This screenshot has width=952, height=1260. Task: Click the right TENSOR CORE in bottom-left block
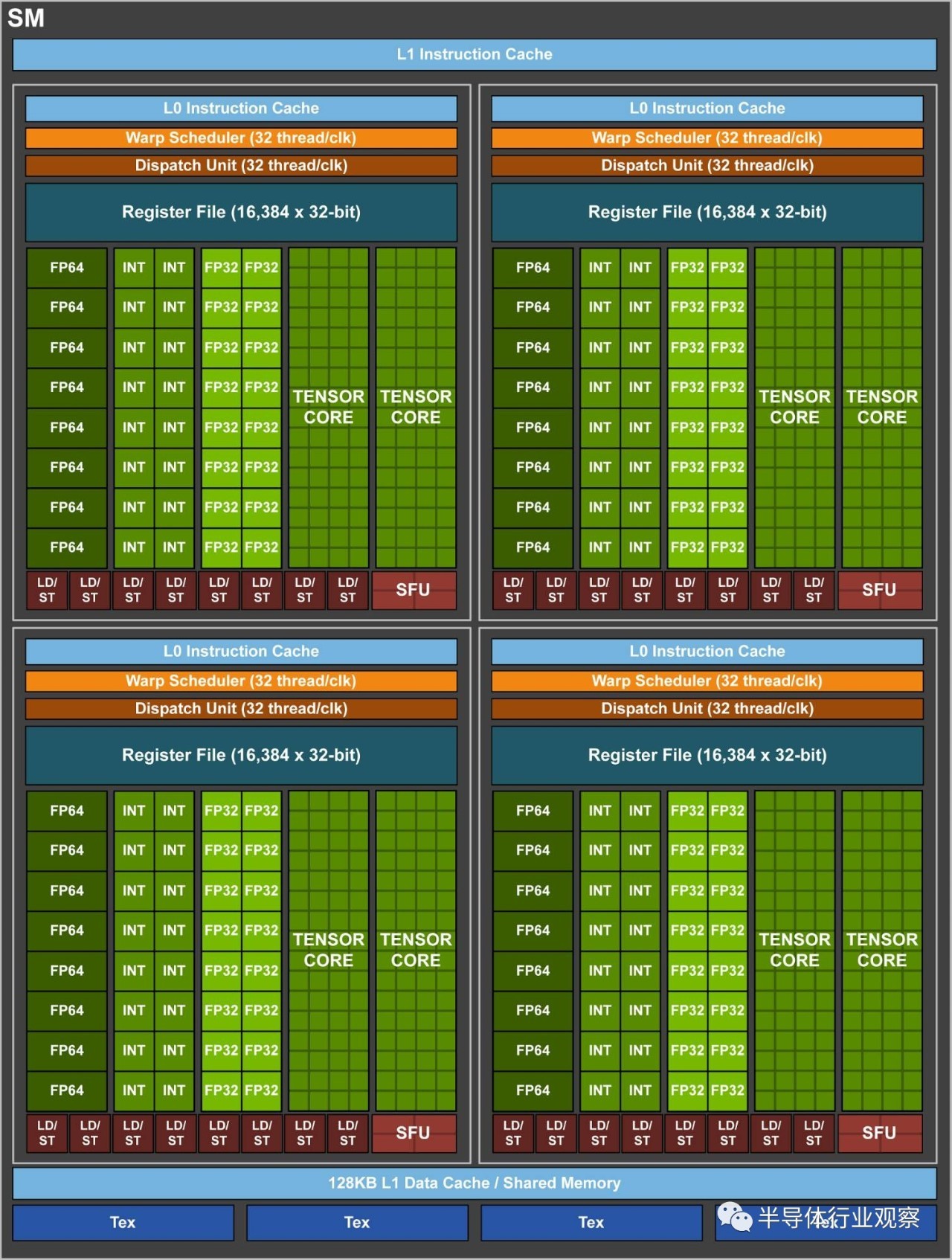click(416, 951)
